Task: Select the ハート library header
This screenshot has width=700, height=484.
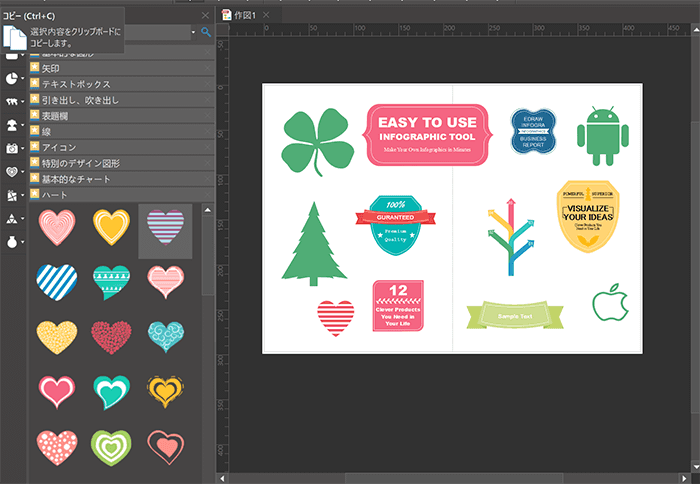Action: [121, 195]
